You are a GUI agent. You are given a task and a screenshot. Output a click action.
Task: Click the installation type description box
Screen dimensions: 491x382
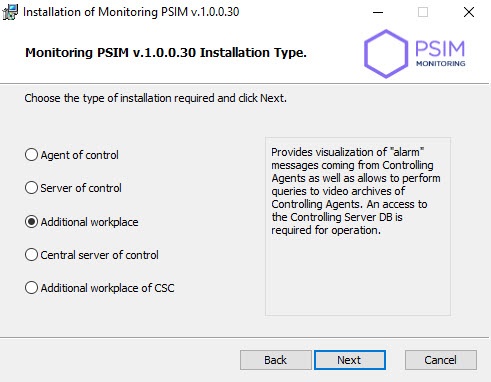point(358,226)
